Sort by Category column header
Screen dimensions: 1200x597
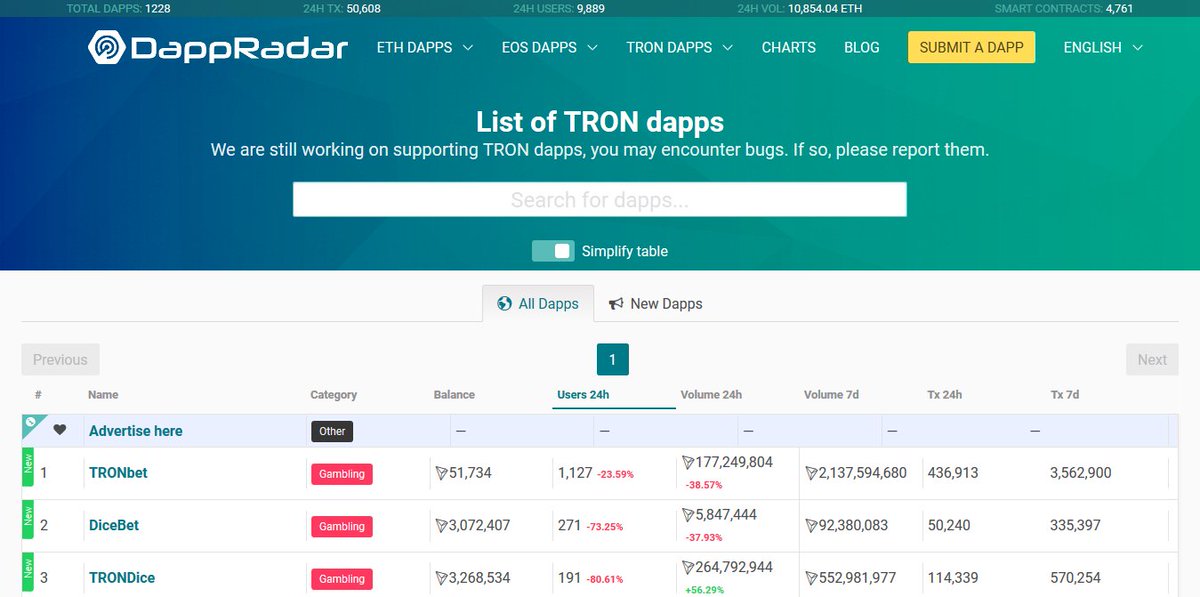click(x=334, y=394)
